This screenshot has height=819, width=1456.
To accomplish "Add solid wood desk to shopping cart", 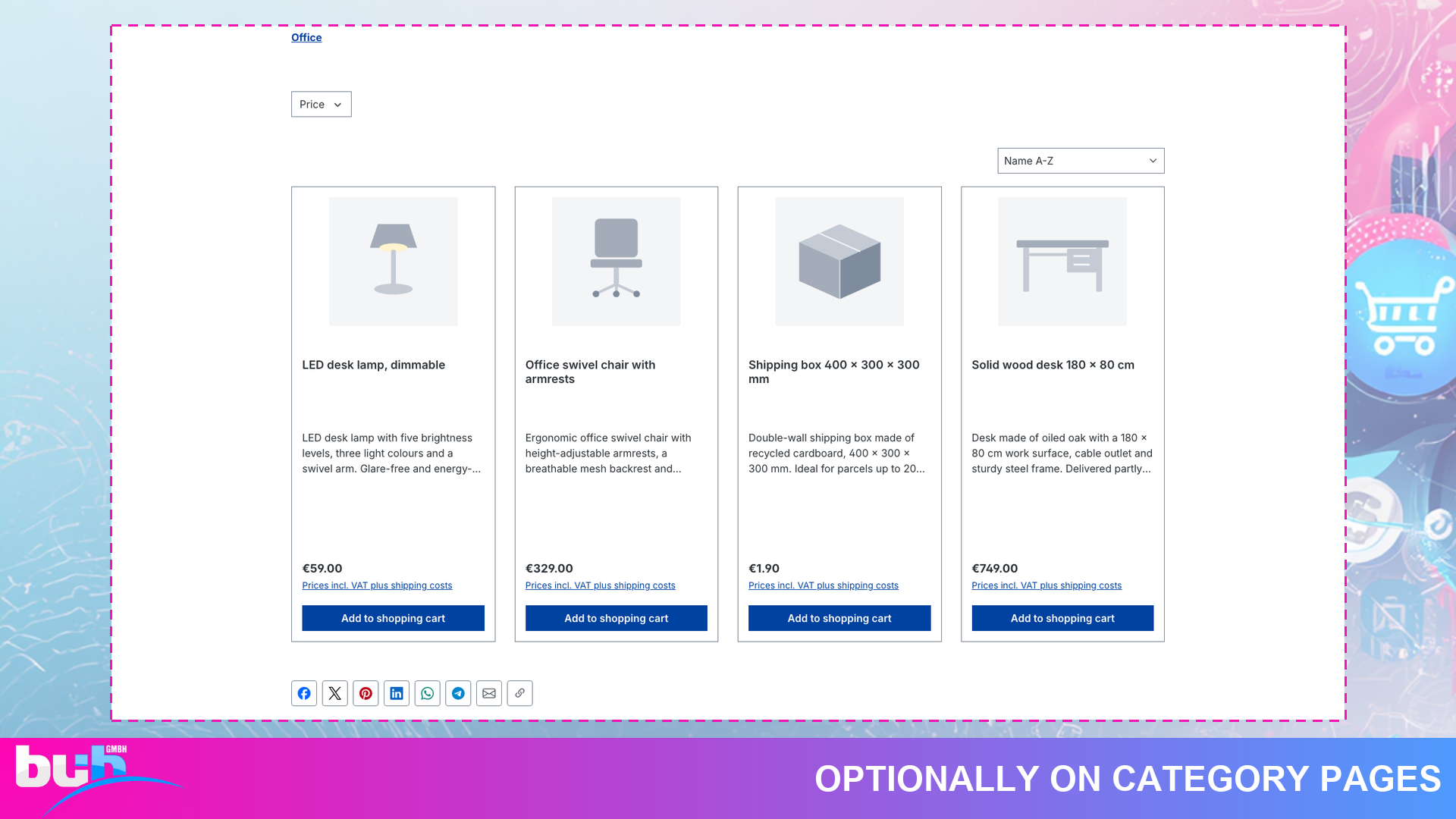I will click(x=1062, y=618).
